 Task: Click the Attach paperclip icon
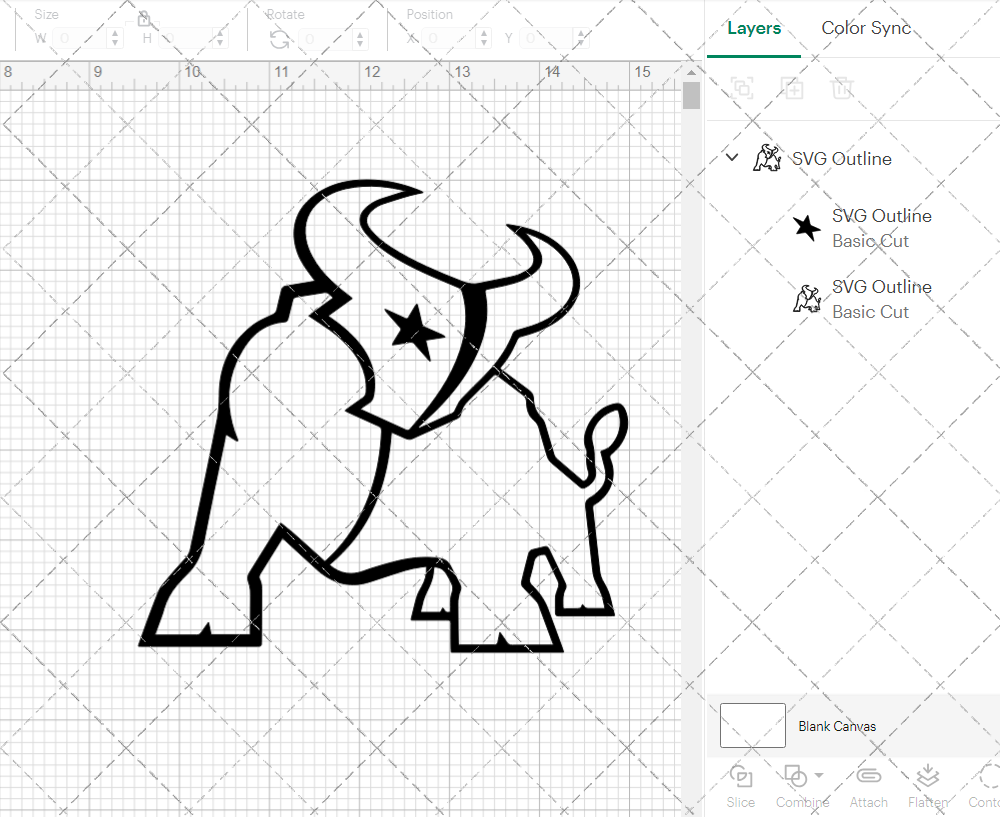(868, 777)
